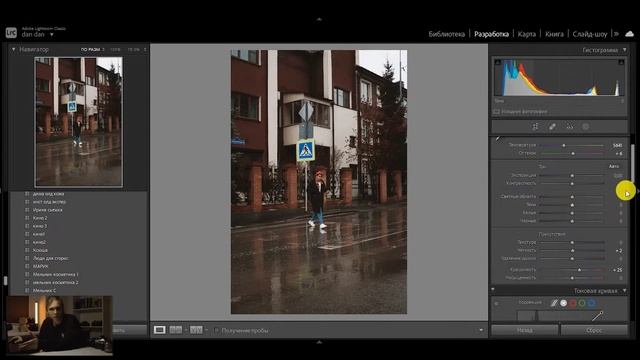Adjust the Texture slider handle

click(x=572, y=242)
